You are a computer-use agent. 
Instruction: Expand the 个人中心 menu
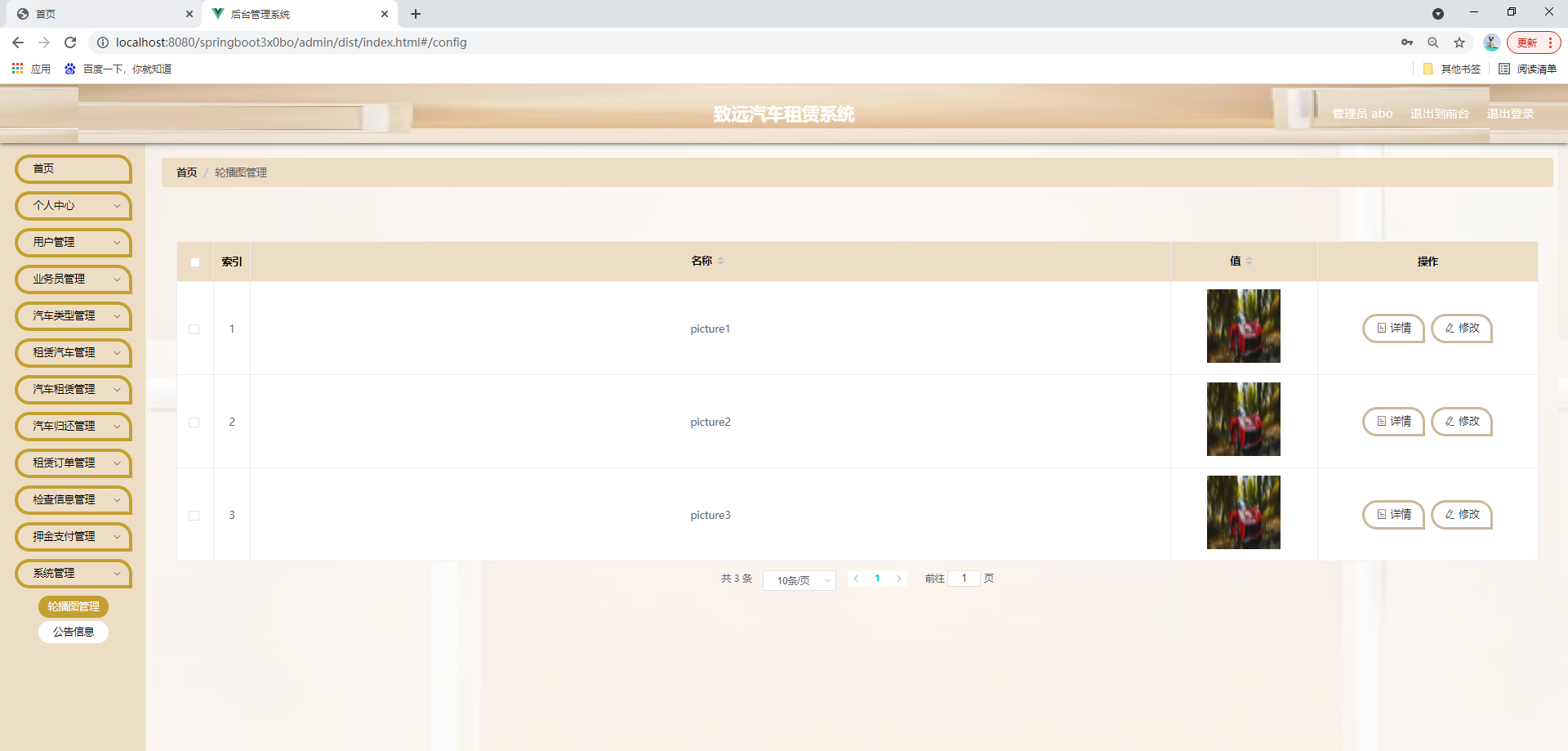73,206
